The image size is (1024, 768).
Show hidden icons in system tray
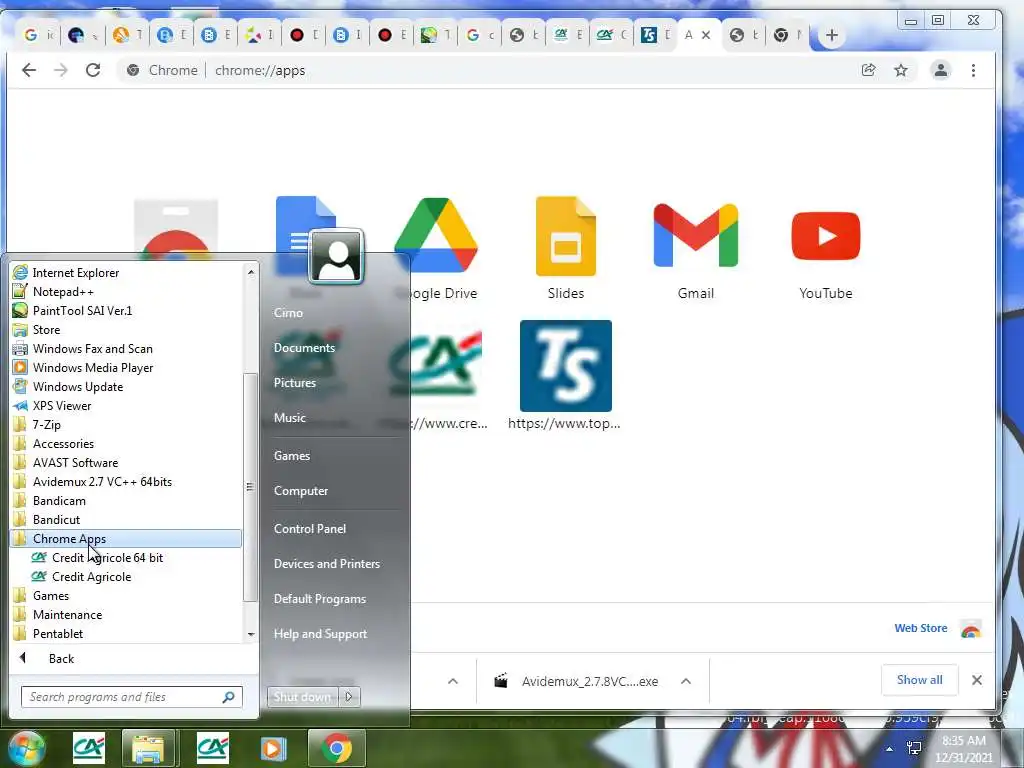[x=889, y=749]
